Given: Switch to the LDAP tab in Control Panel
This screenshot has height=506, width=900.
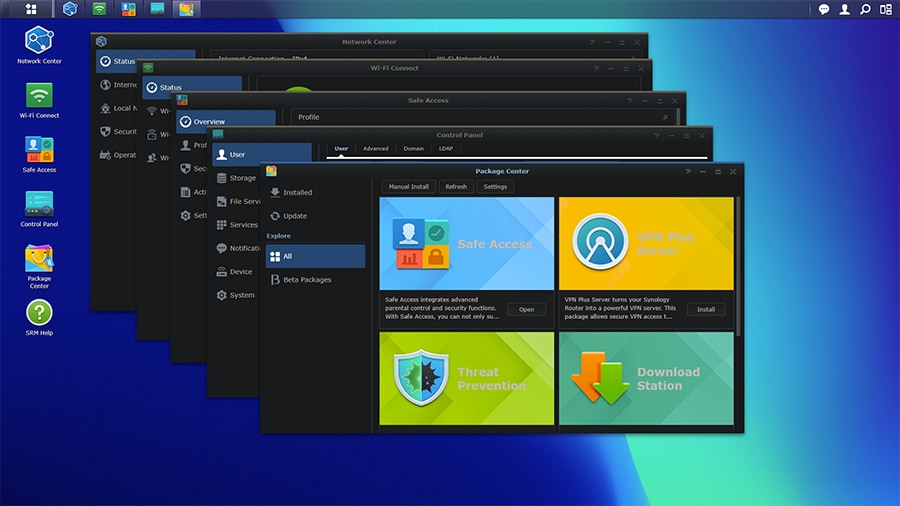Looking at the screenshot, I should pyautogui.click(x=445, y=148).
